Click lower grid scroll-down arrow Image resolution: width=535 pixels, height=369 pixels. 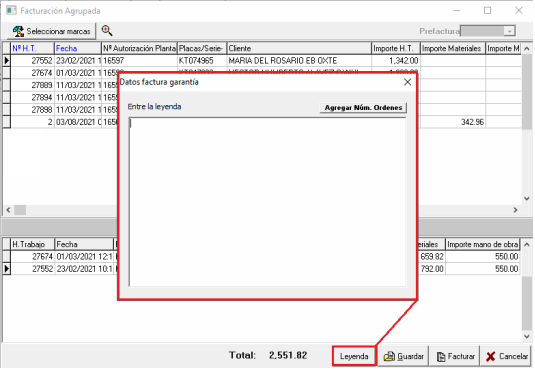[526, 337]
